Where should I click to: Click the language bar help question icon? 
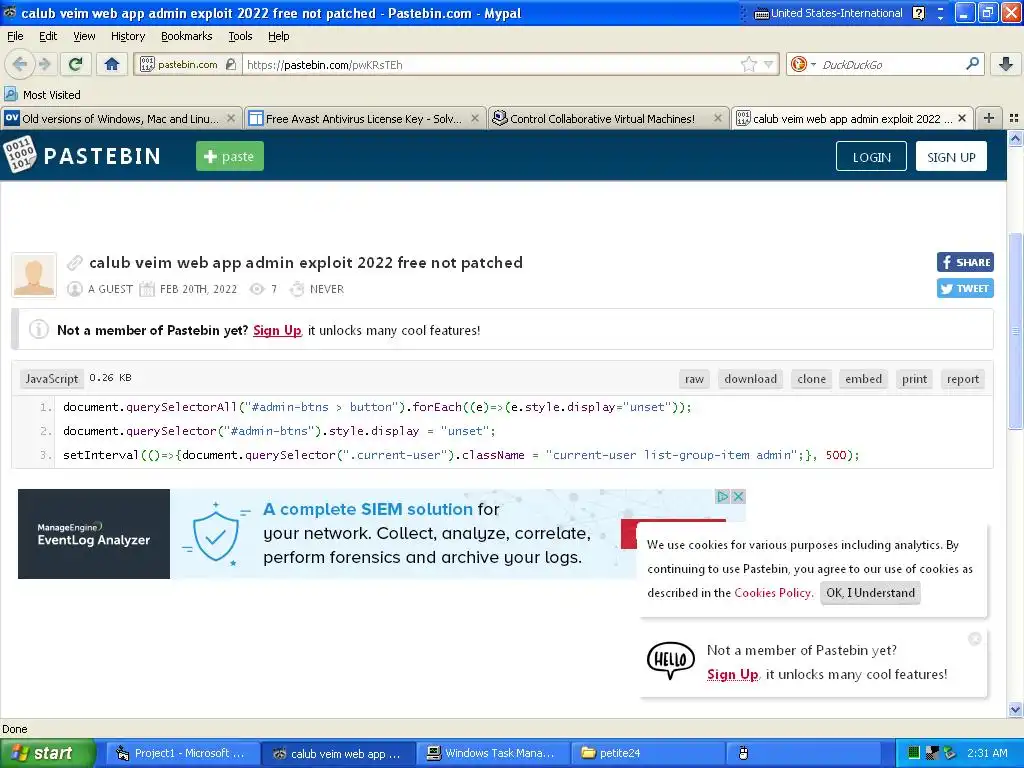click(x=918, y=13)
